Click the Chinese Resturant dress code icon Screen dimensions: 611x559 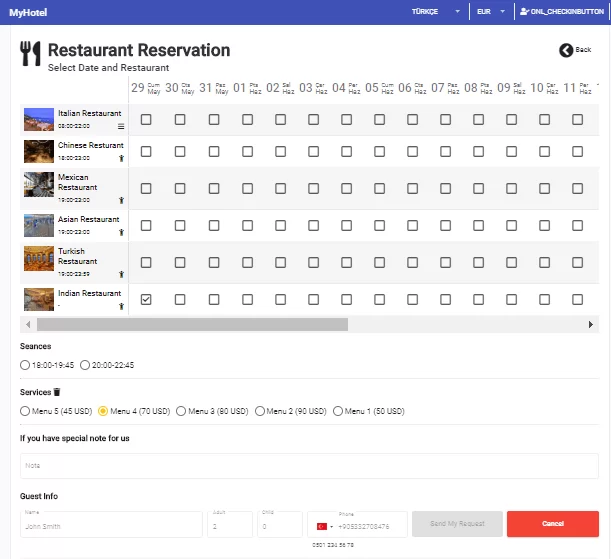click(122, 158)
